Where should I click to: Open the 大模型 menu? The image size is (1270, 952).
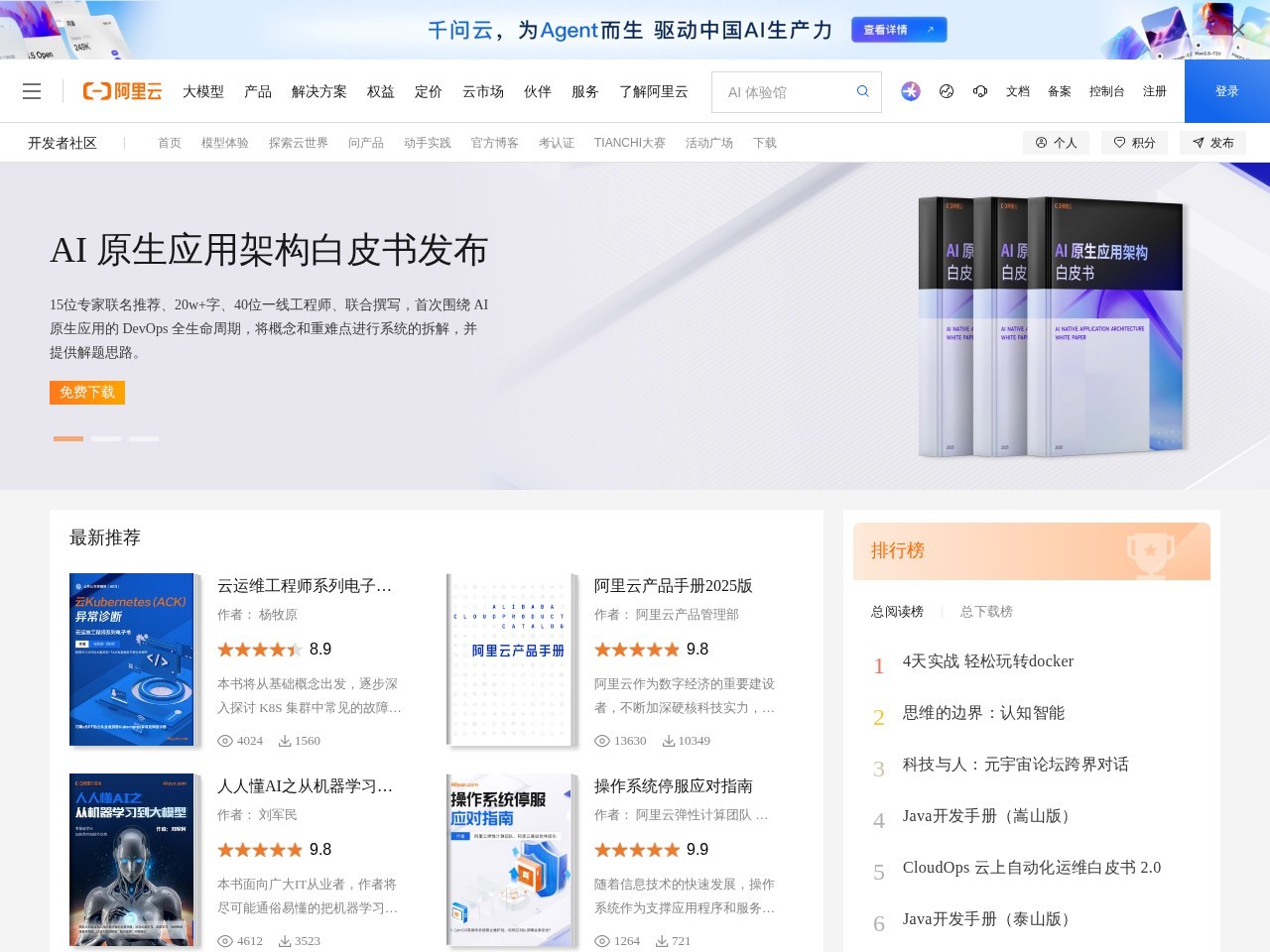tap(203, 91)
